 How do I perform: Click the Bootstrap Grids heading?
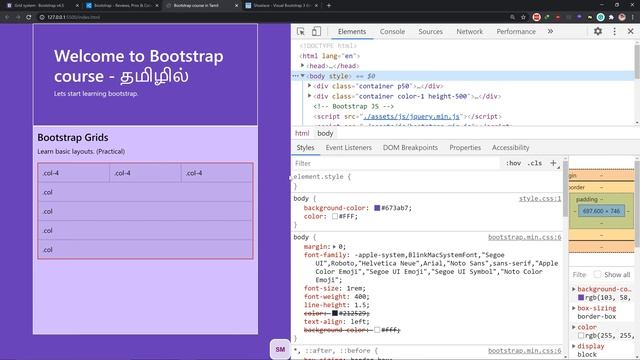point(73,138)
